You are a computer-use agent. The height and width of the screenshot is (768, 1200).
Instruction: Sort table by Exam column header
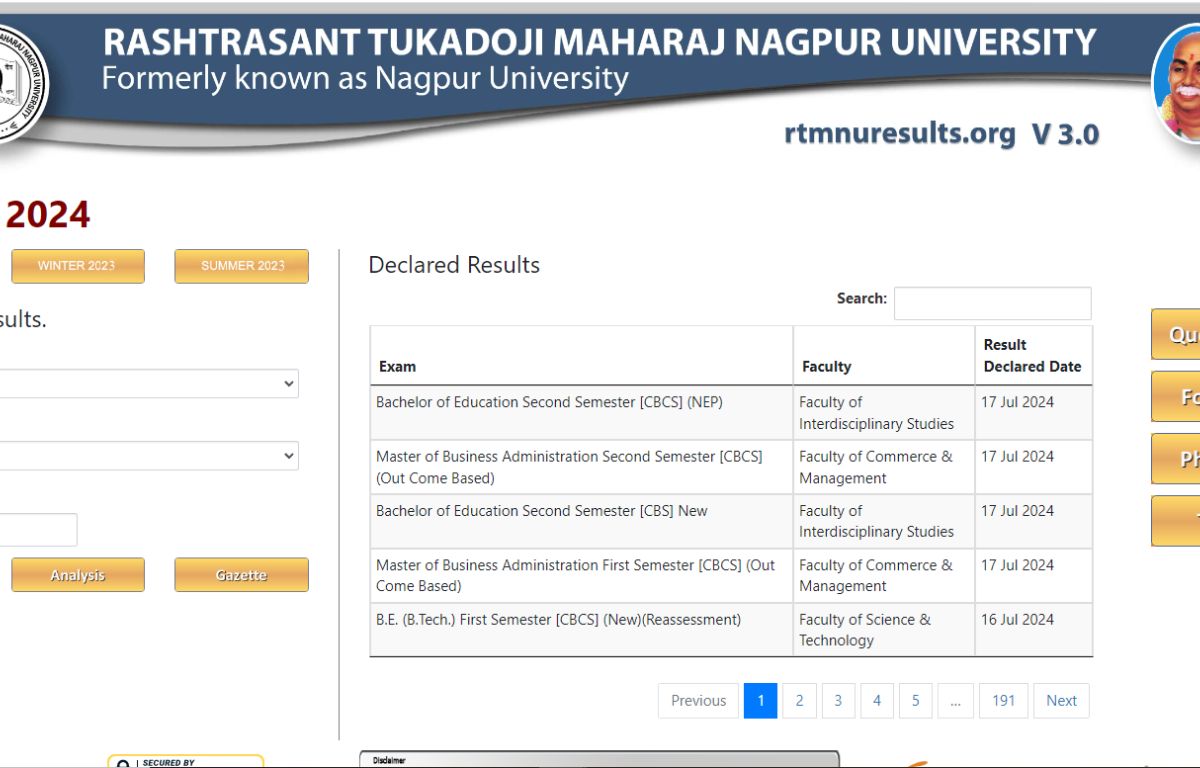(581, 356)
